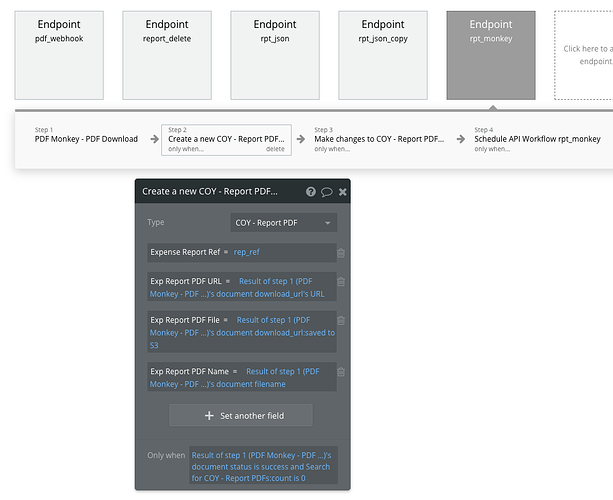Click delete link on Step 2

tap(275, 148)
